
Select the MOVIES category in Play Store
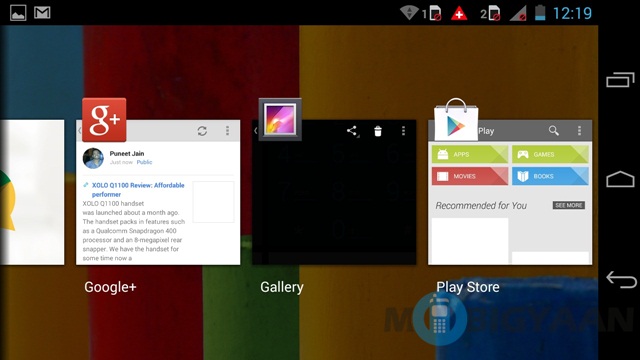tap(470, 176)
